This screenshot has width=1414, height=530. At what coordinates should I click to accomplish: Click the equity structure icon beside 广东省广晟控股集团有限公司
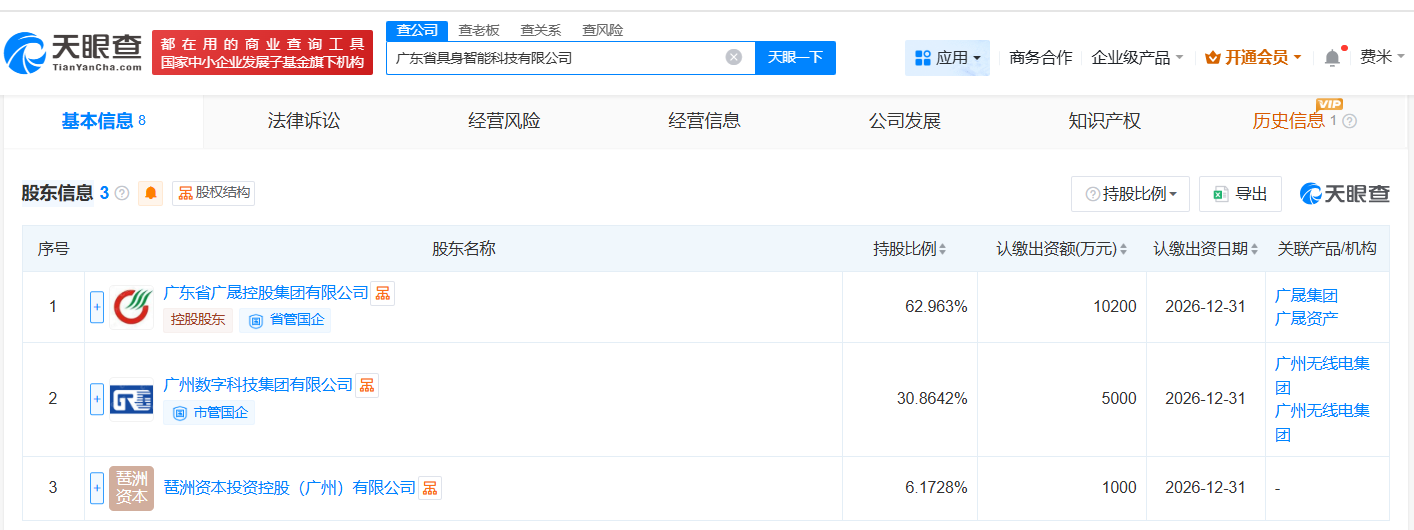(x=383, y=293)
